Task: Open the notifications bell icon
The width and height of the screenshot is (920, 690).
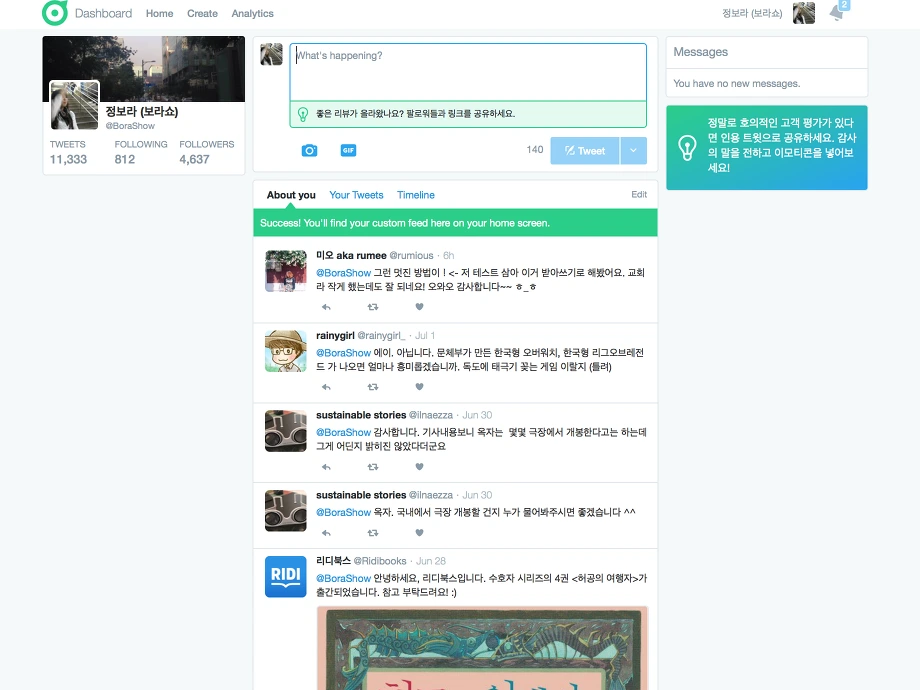Action: point(837,13)
